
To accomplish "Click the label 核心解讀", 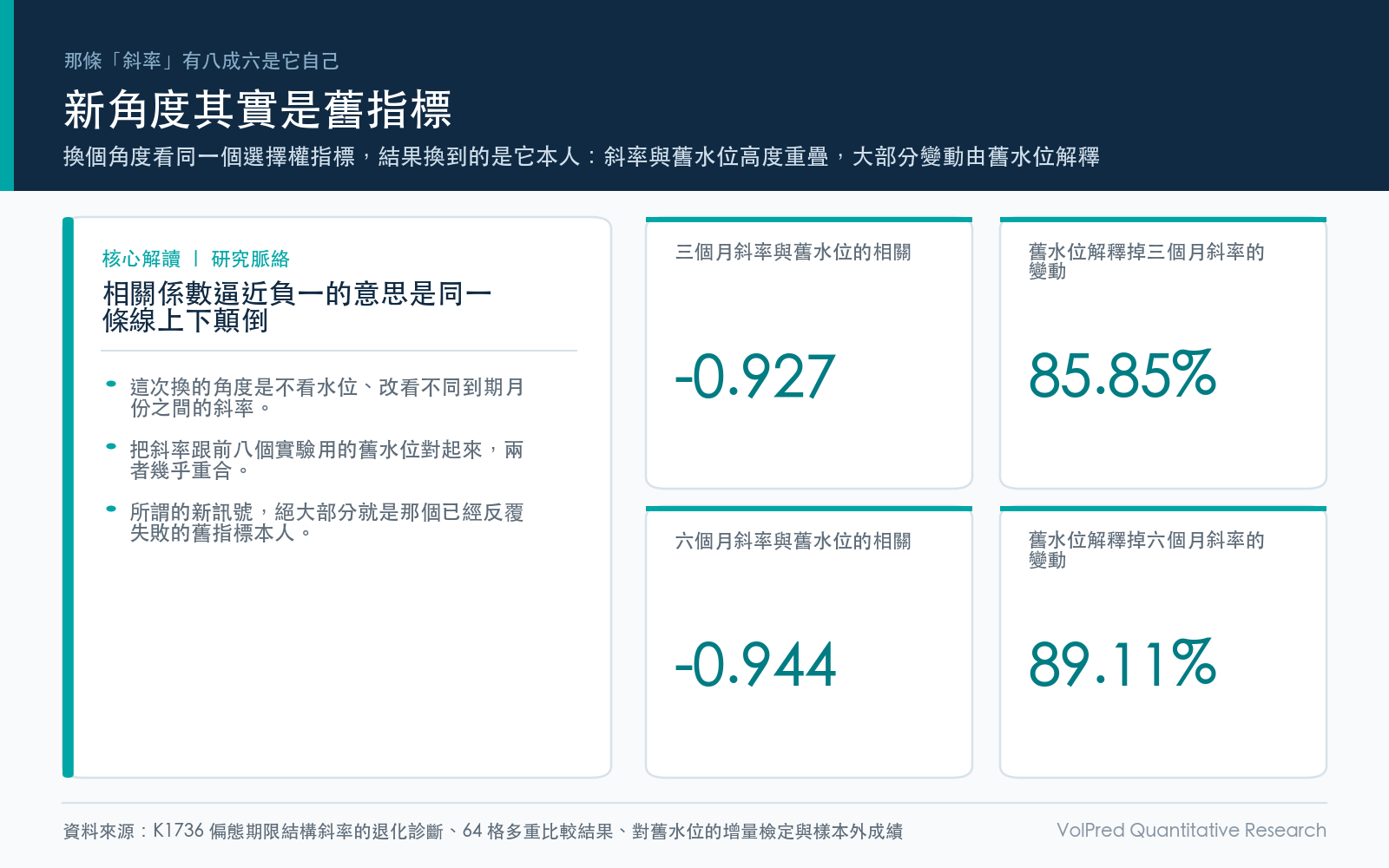I will tap(142, 259).
